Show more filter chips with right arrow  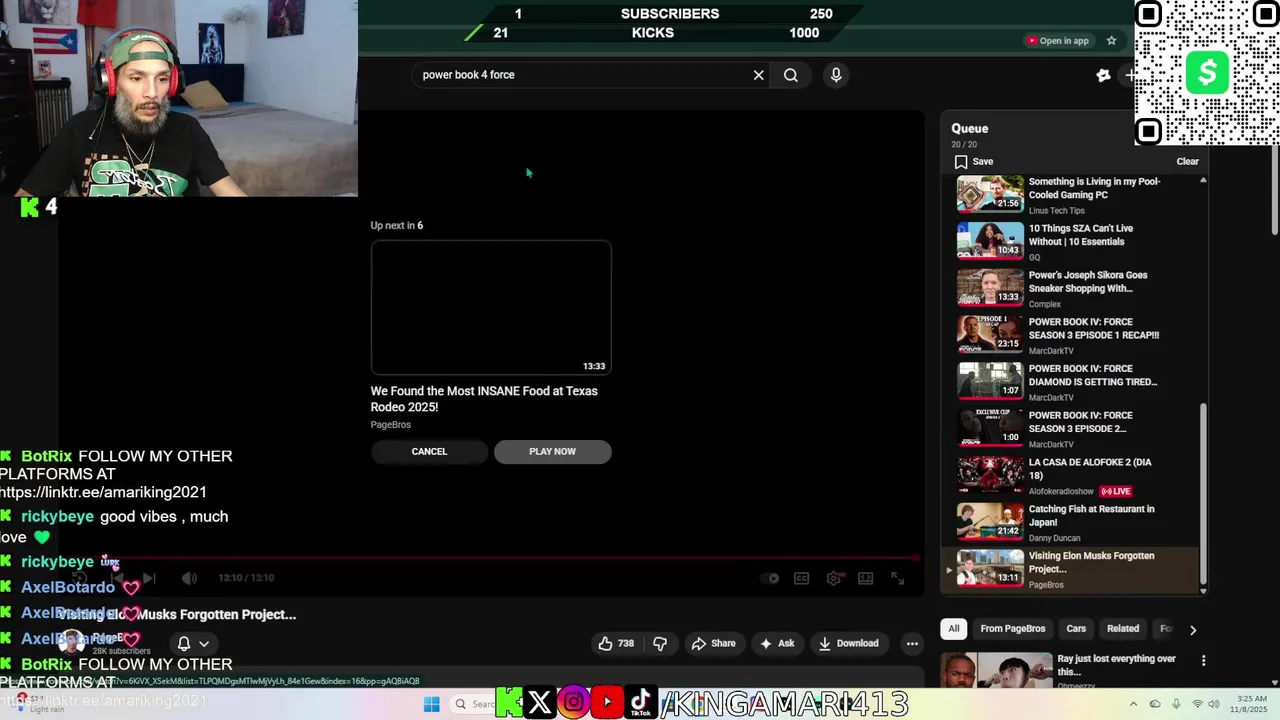(x=1192, y=629)
